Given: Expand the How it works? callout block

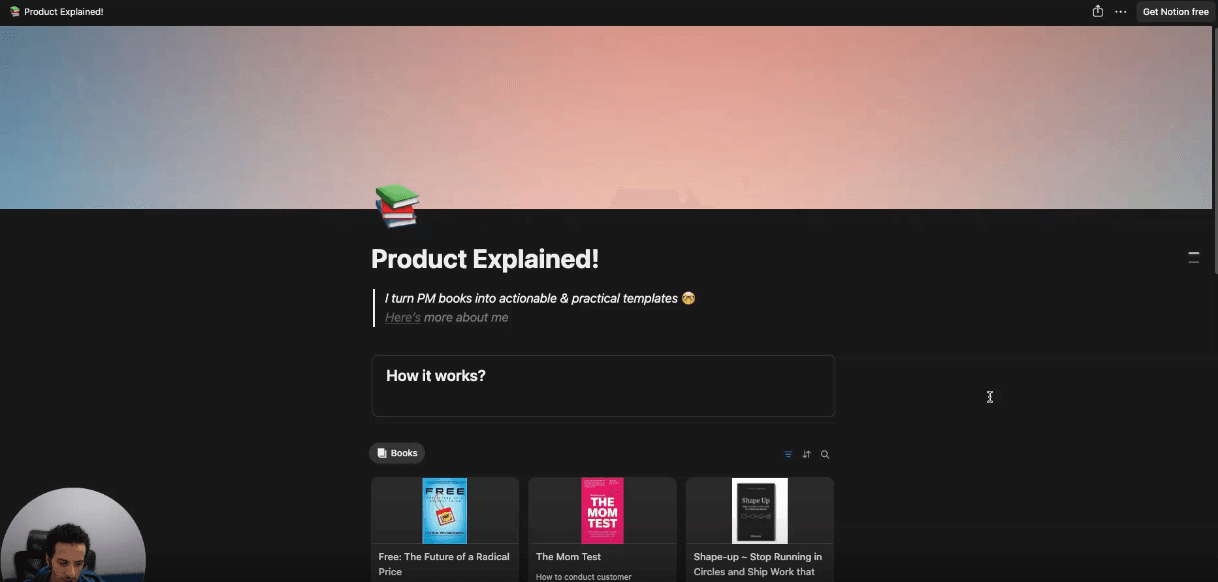Looking at the screenshot, I should (603, 386).
